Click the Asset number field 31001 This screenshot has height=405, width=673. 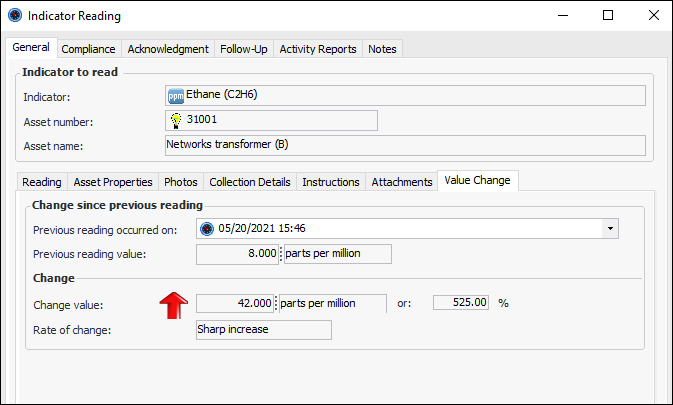(271, 120)
